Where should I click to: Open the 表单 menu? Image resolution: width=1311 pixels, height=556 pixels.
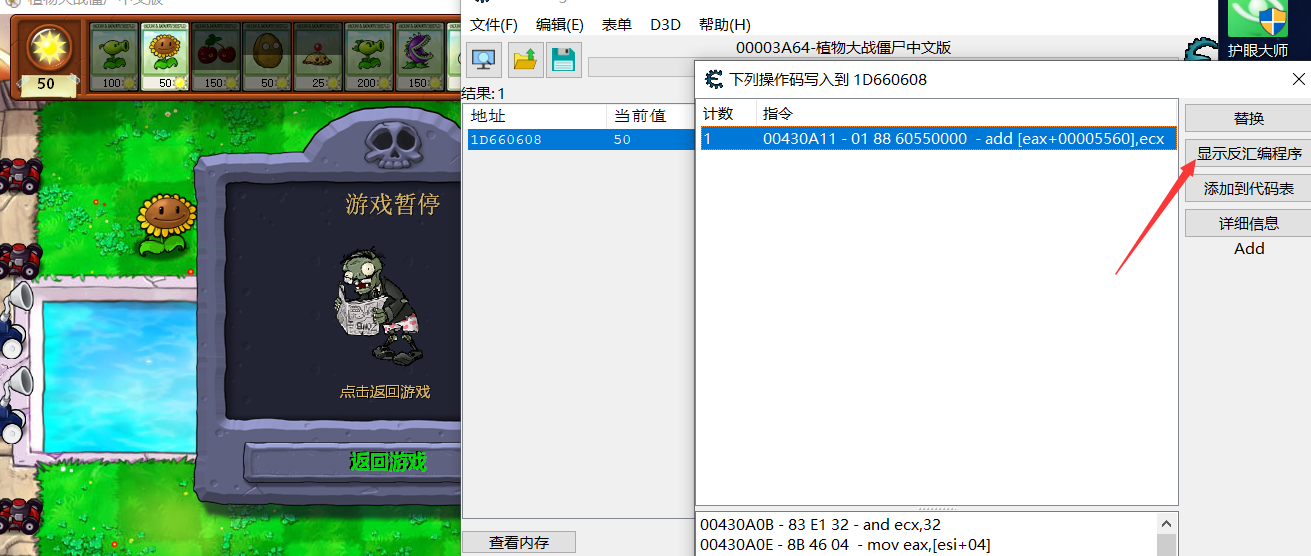point(617,24)
